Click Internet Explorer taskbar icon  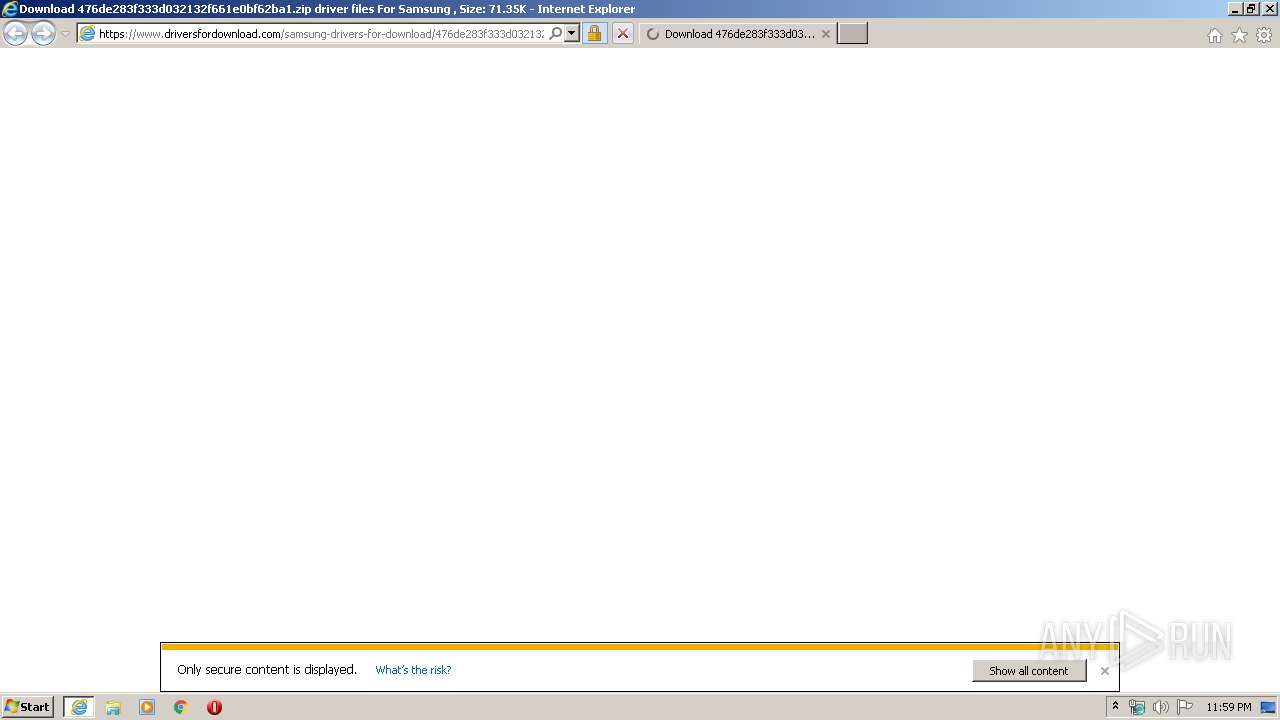[79, 707]
